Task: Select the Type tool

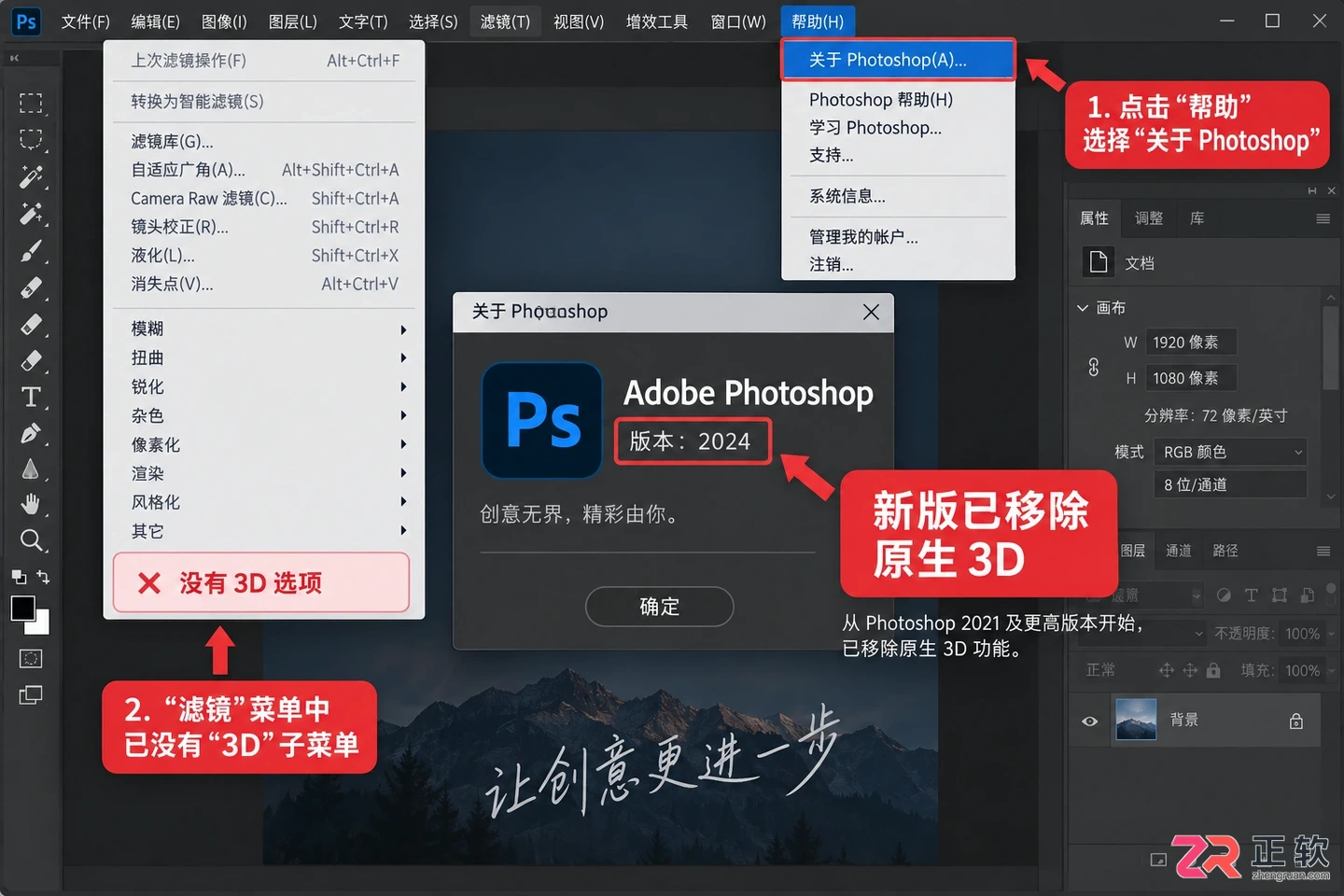Action: [31, 398]
